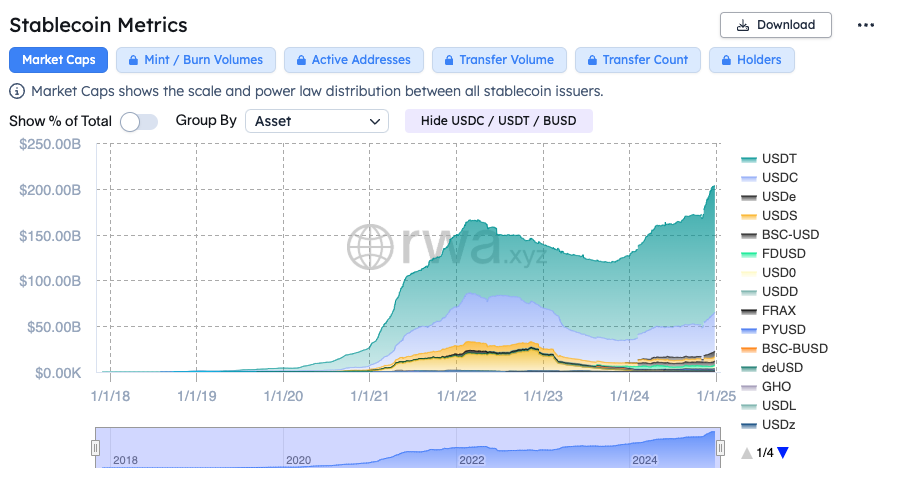Click the lock icon on Mint / Burn Volumes tab
The width and height of the screenshot is (897, 489).
[133, 60]
